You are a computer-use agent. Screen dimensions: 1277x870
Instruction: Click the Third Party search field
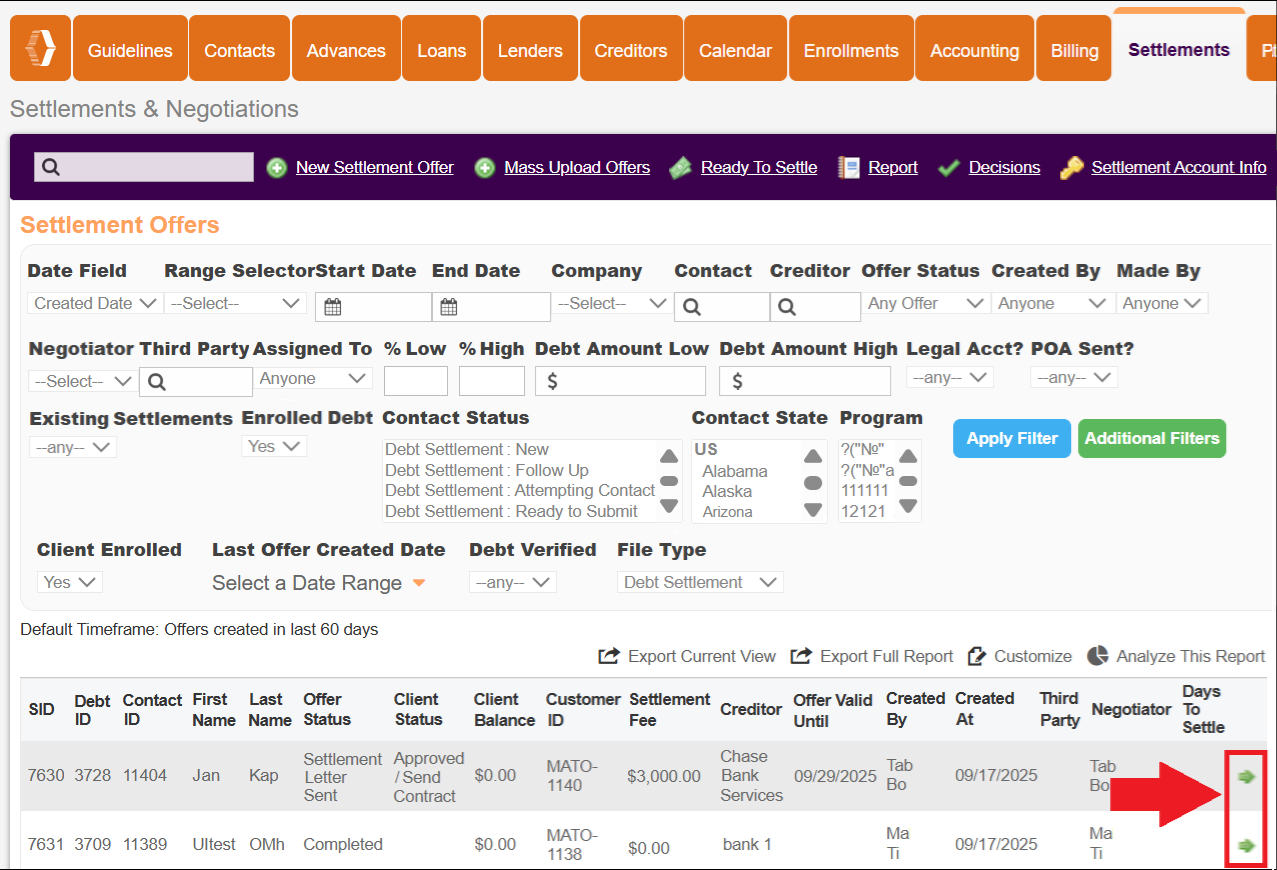(196, 382)
